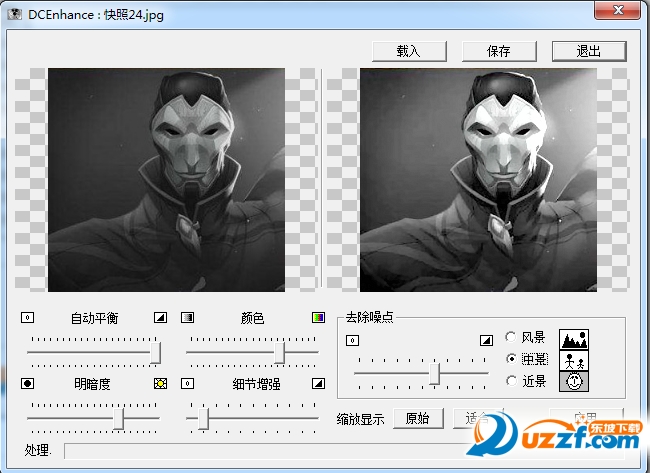Viewport: 650px width, 473px height.
Task: Select the 中景 radio option
Action: point(512,359)
